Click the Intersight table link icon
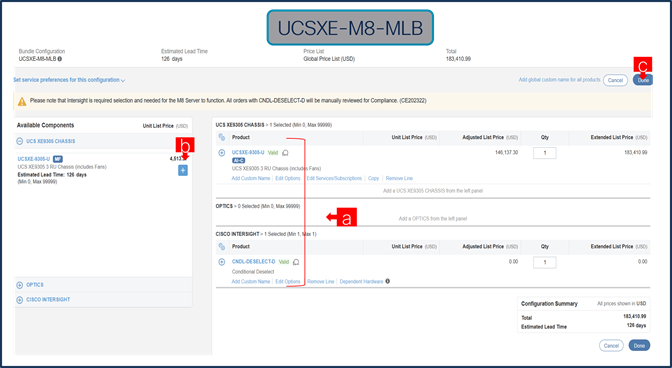The height and width of the screenshot is (368, 672). (x=222, y=247)
